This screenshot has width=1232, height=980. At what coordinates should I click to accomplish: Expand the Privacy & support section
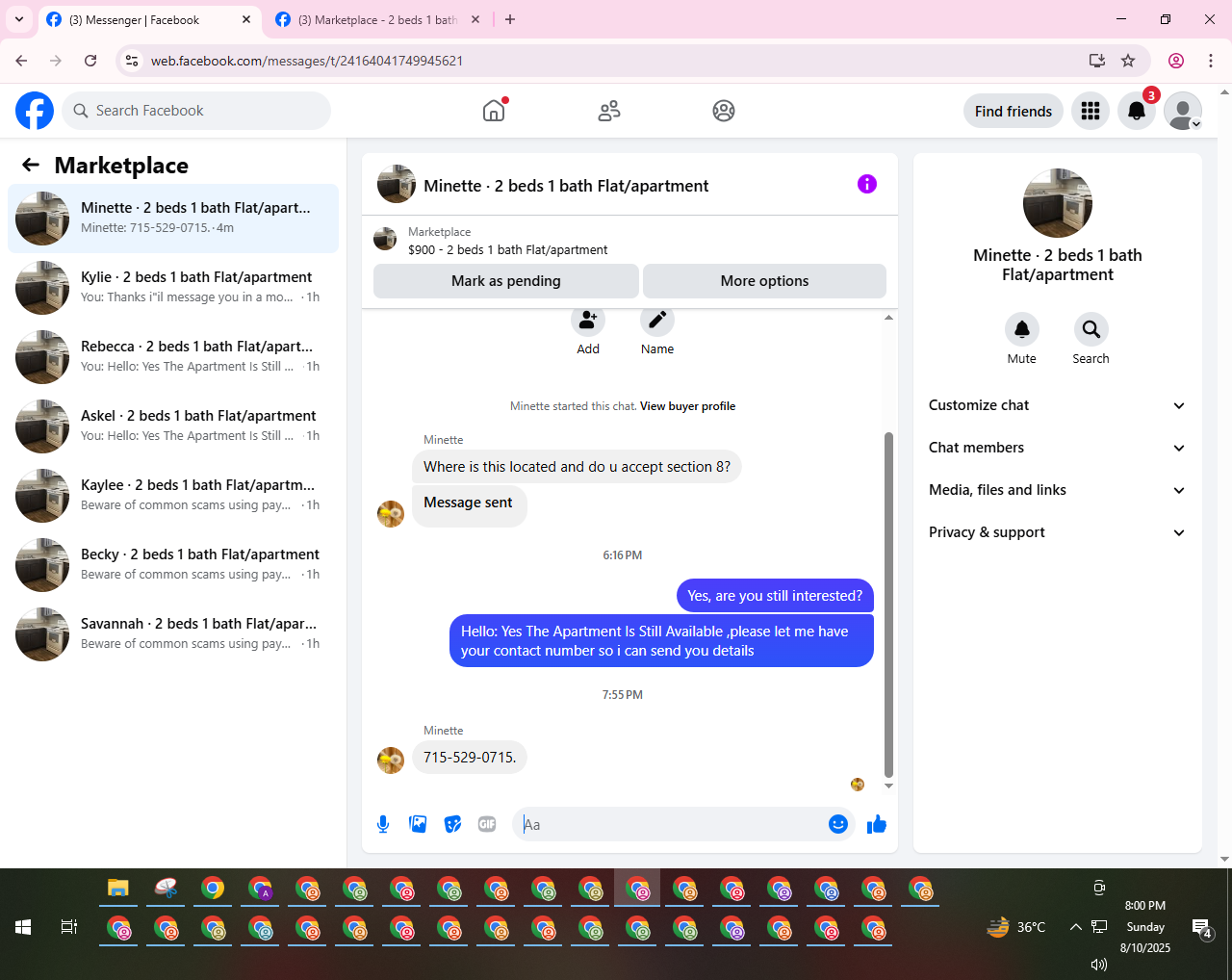pyautogui.click(x=1057, y=532)
